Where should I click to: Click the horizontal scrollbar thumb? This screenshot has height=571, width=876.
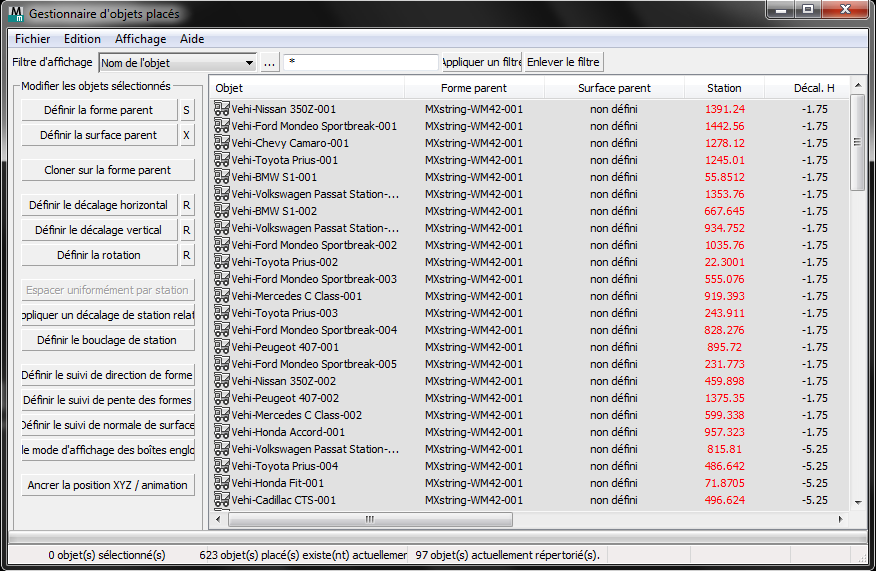click(370, 519)
